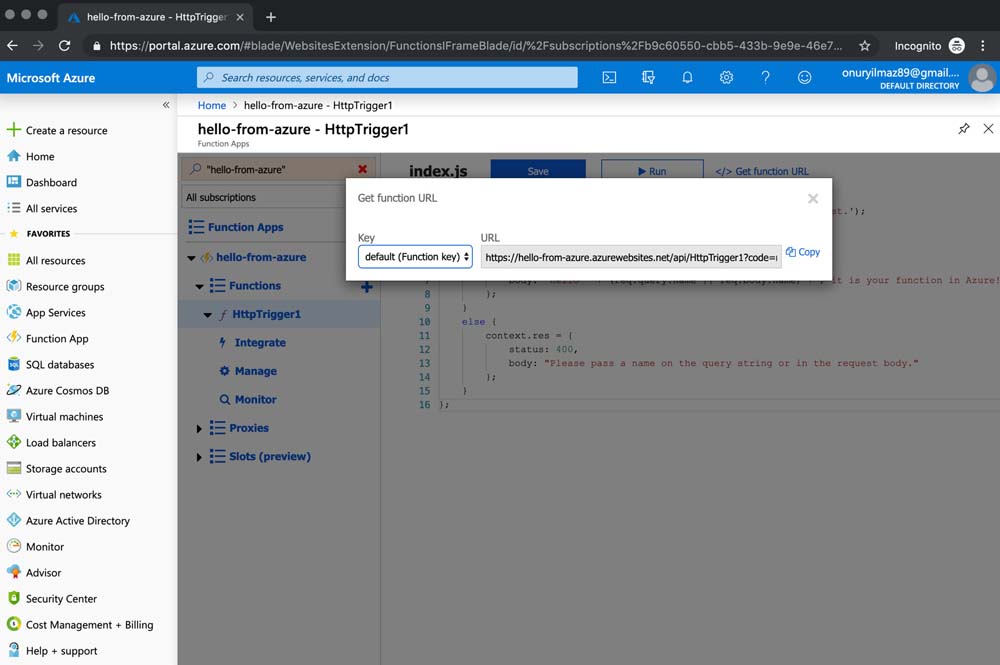Select Integrate under HttpTrigger1
The width and height of the screenshot is (1000, 665).
click(x=259, y=342)
